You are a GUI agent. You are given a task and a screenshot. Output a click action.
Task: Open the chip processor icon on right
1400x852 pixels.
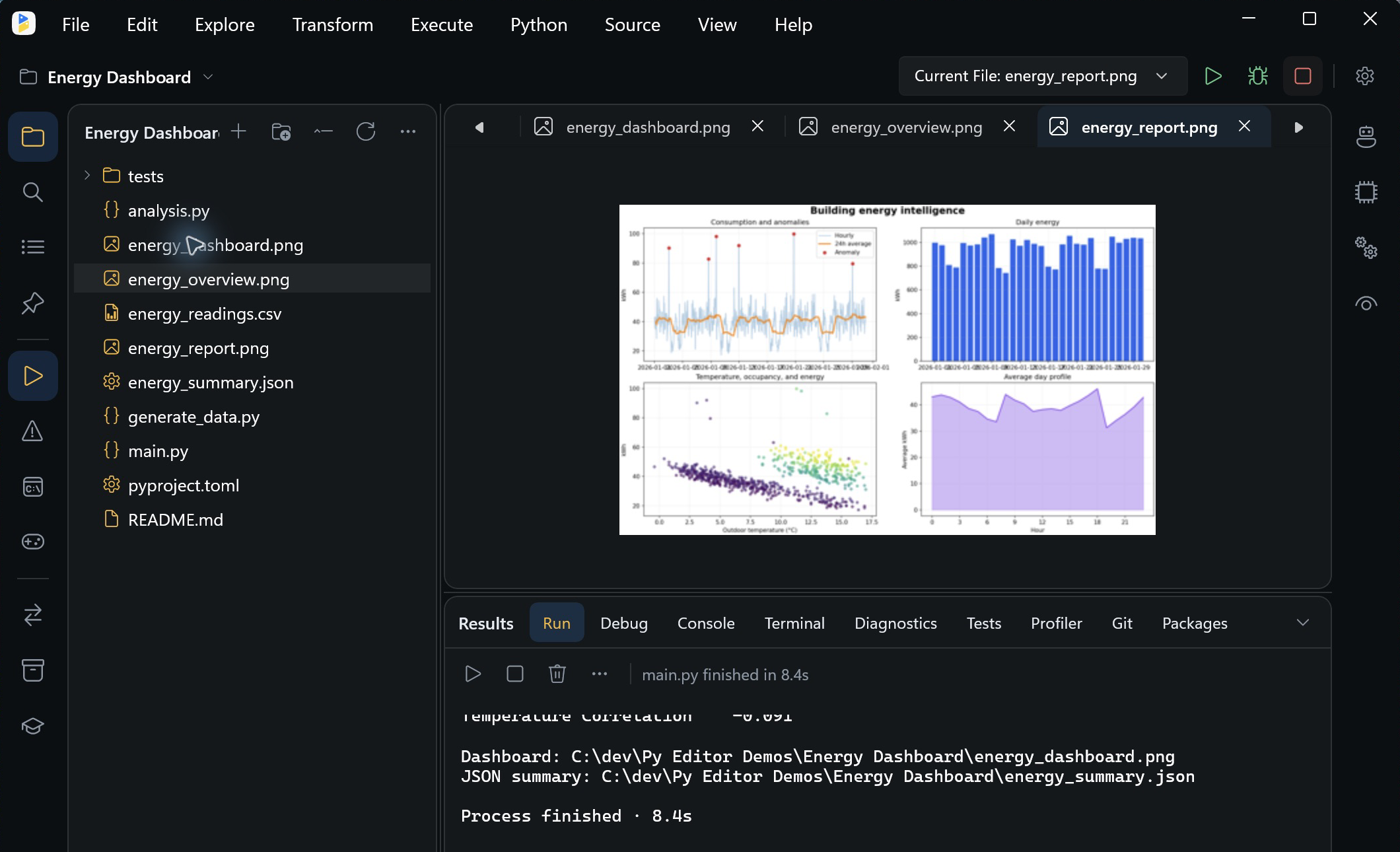(1366, 192)
